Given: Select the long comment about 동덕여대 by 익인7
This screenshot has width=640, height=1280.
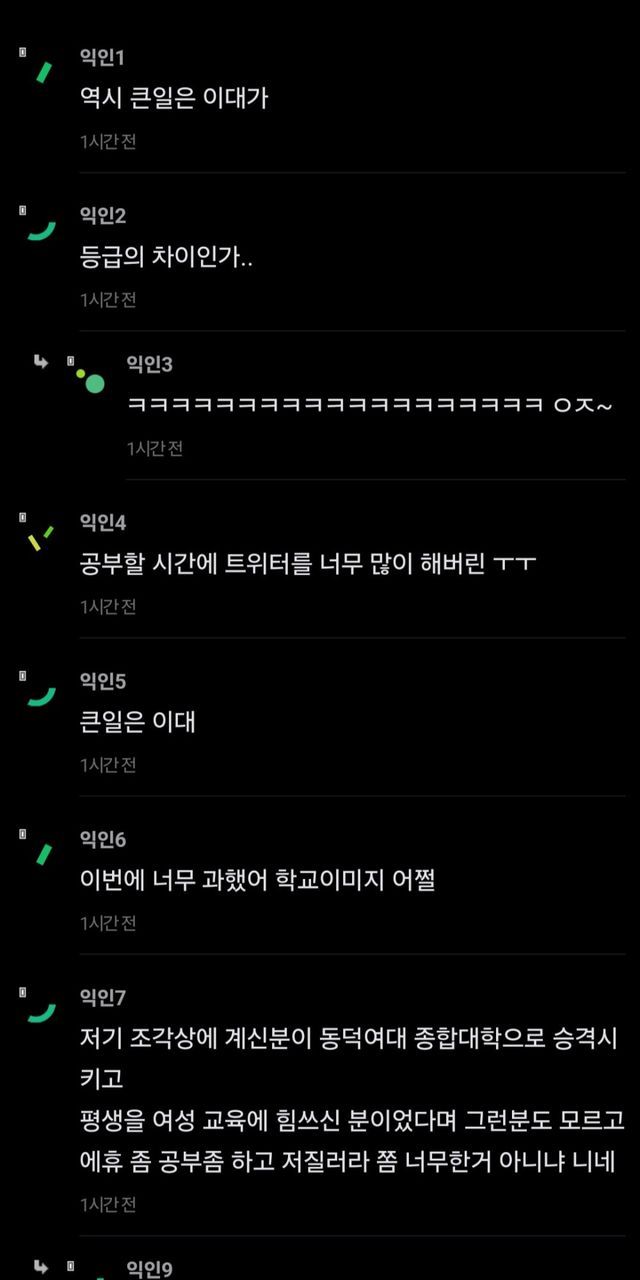Looking at the screenshot, I should pyautogui.click(x=352, y=1100).
